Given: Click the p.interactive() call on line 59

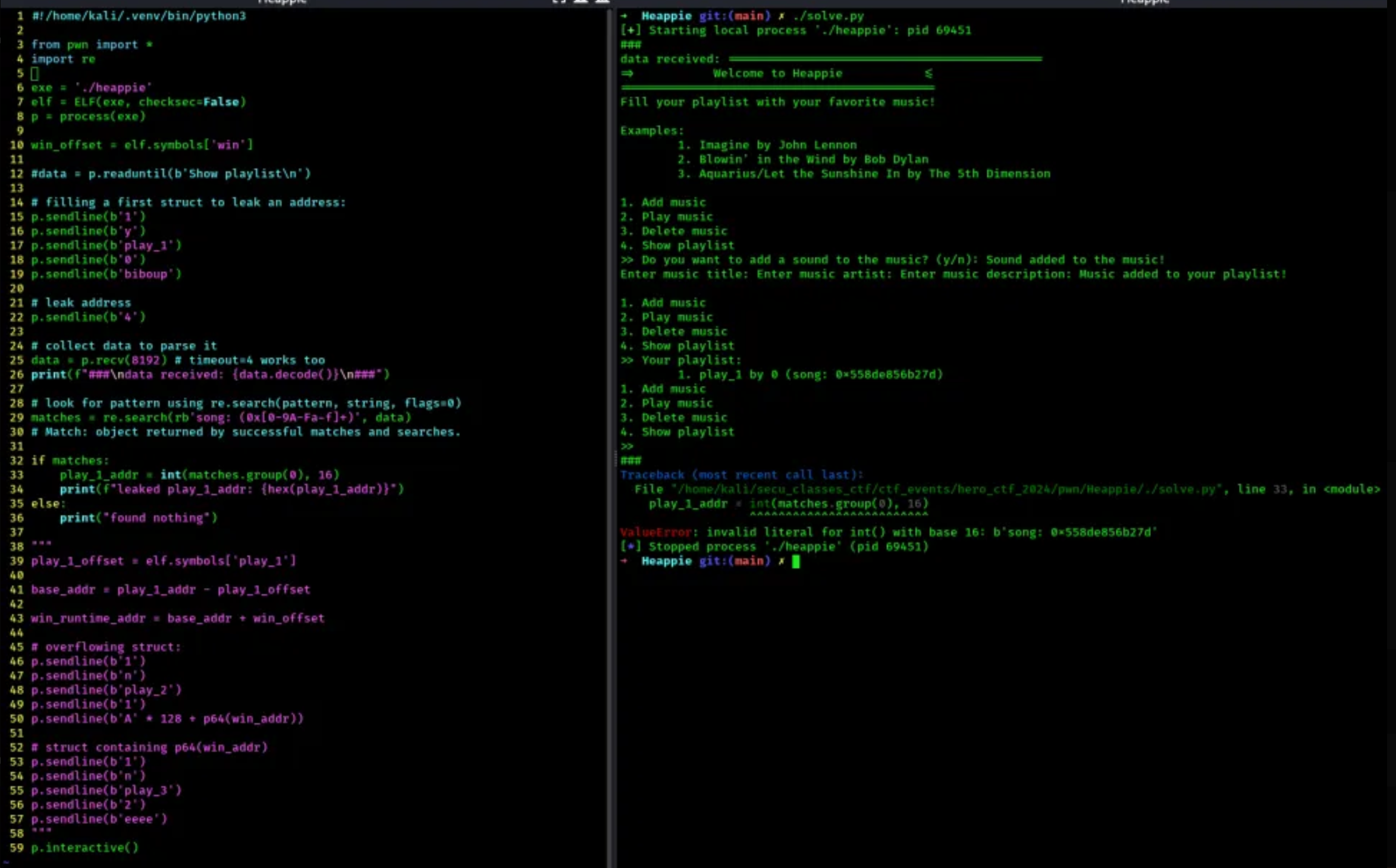Looking at the screenshot, I should [84, 848].
